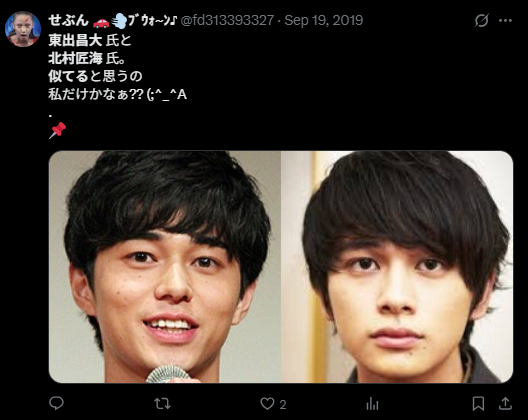The image size is (528, 420).
Task: Open the share tweet icon
Action: point(505,403)
